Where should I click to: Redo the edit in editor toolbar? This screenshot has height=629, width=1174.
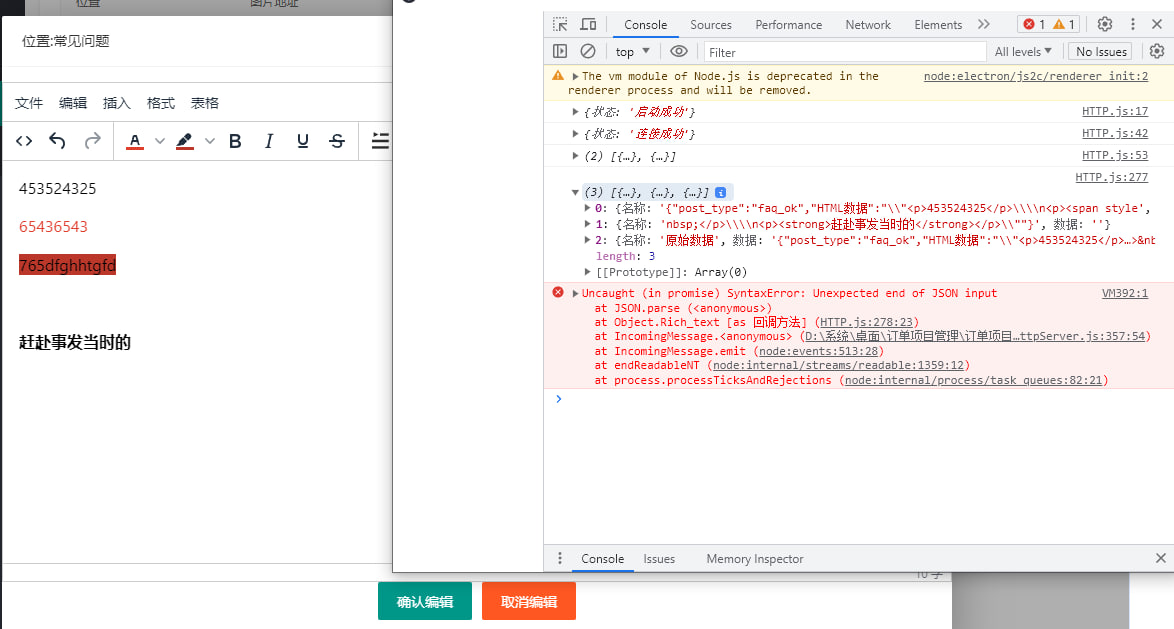pos(92,141)
